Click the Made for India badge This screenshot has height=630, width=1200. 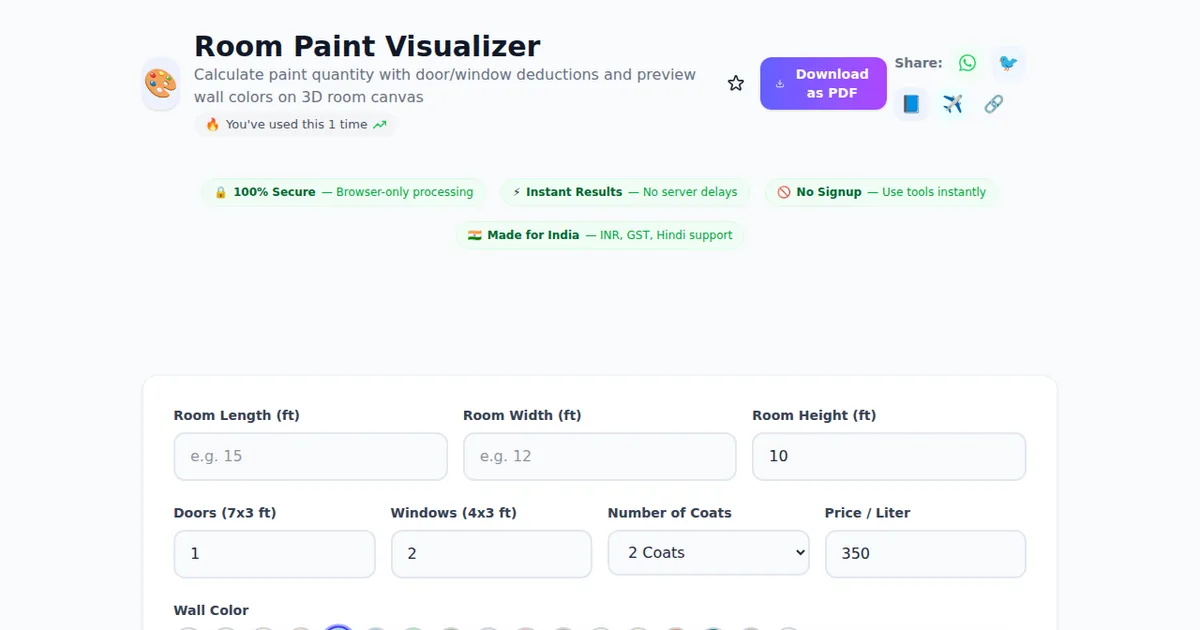pos(600,235)
